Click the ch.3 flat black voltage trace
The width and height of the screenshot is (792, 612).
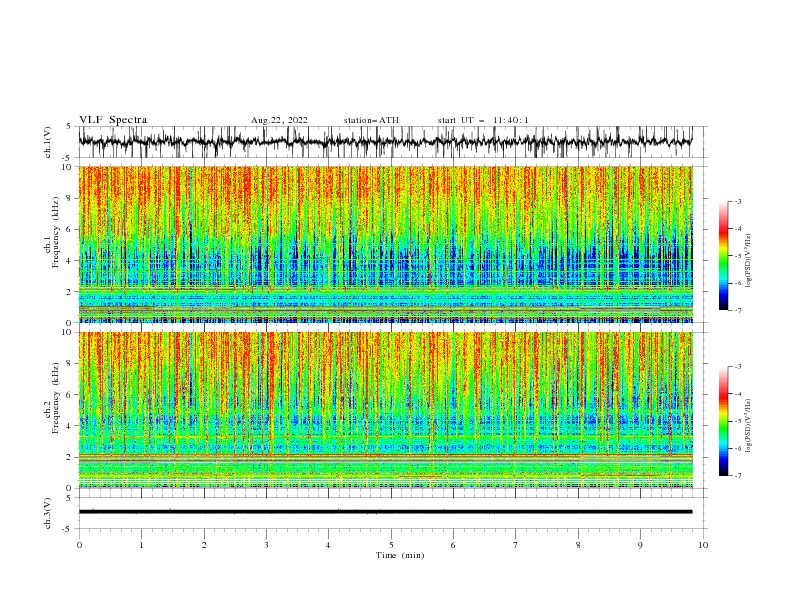coord(385,512)
